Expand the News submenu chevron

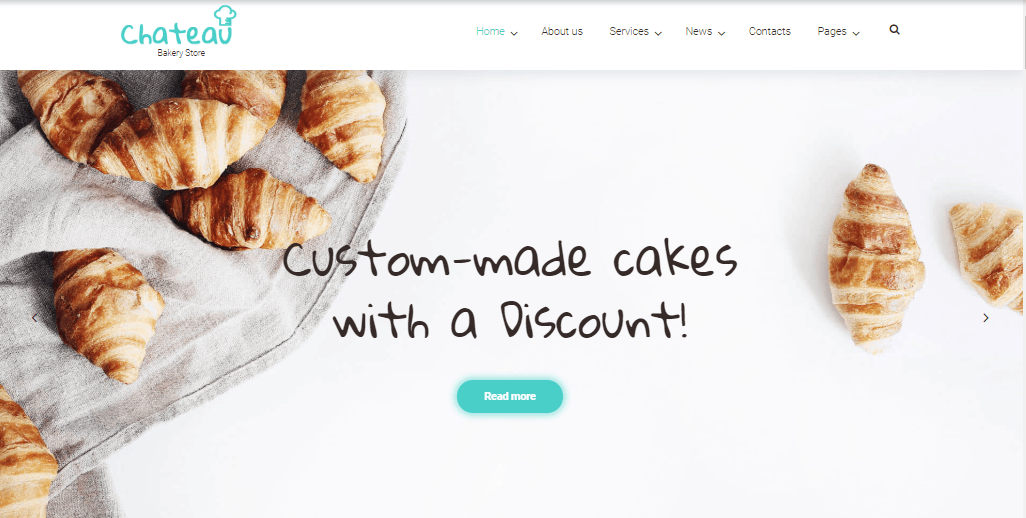point(721,33)
